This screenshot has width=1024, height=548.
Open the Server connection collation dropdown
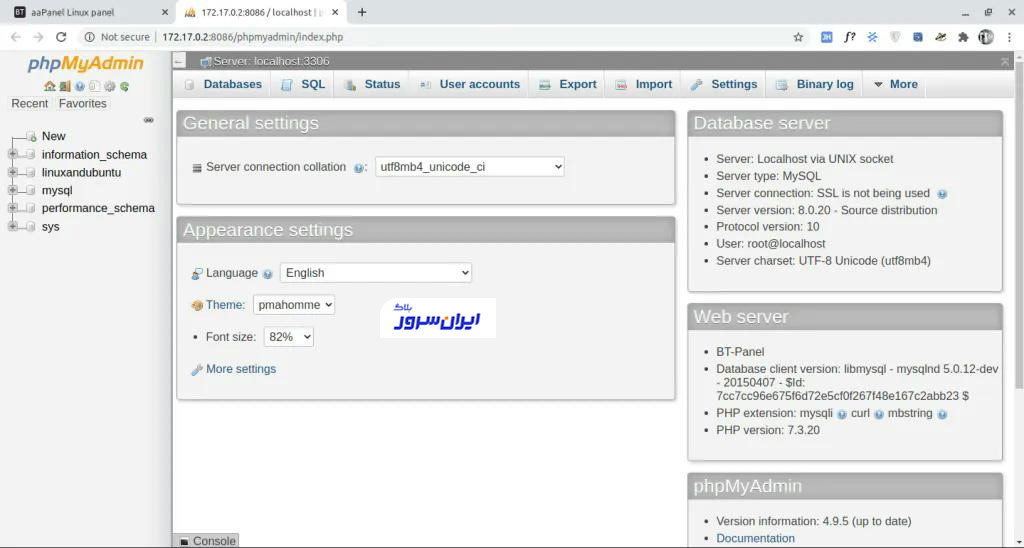click(469, 167)
